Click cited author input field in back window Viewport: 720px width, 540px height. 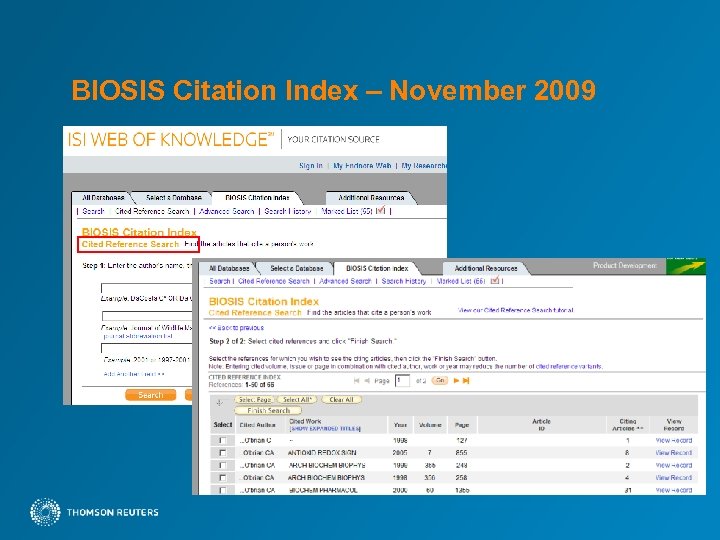pos(146,288)
